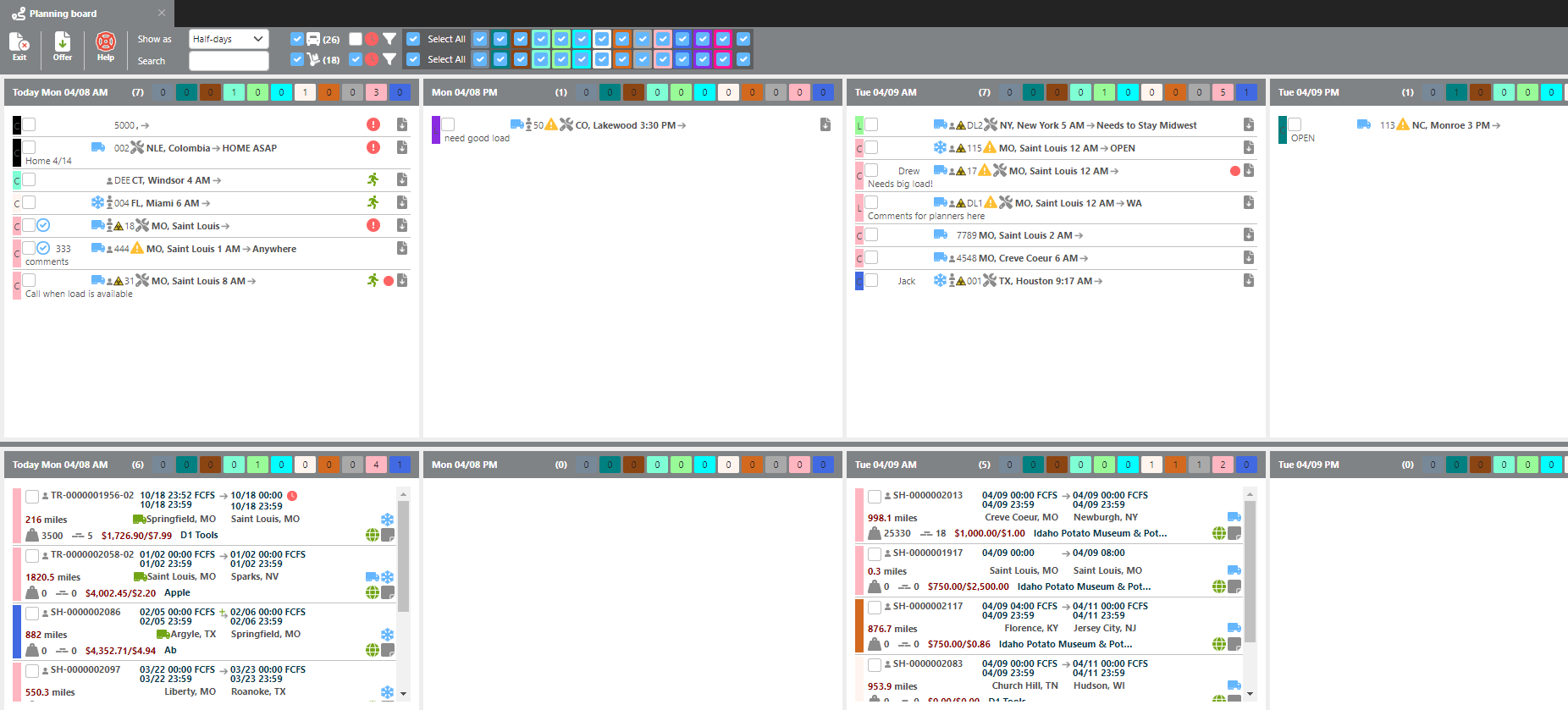1568x710 pixels.
Task: Click into the Search input field
Action: 229,61
